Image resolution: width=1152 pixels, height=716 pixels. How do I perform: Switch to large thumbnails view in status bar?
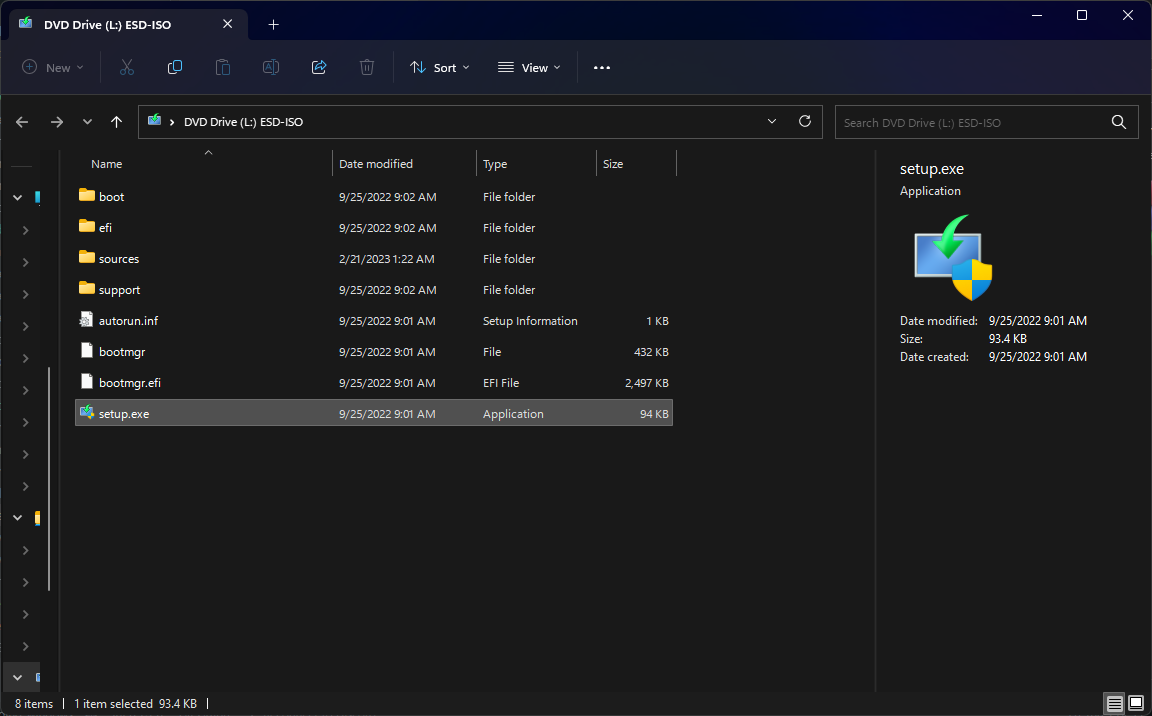(x=1136, y=704)
